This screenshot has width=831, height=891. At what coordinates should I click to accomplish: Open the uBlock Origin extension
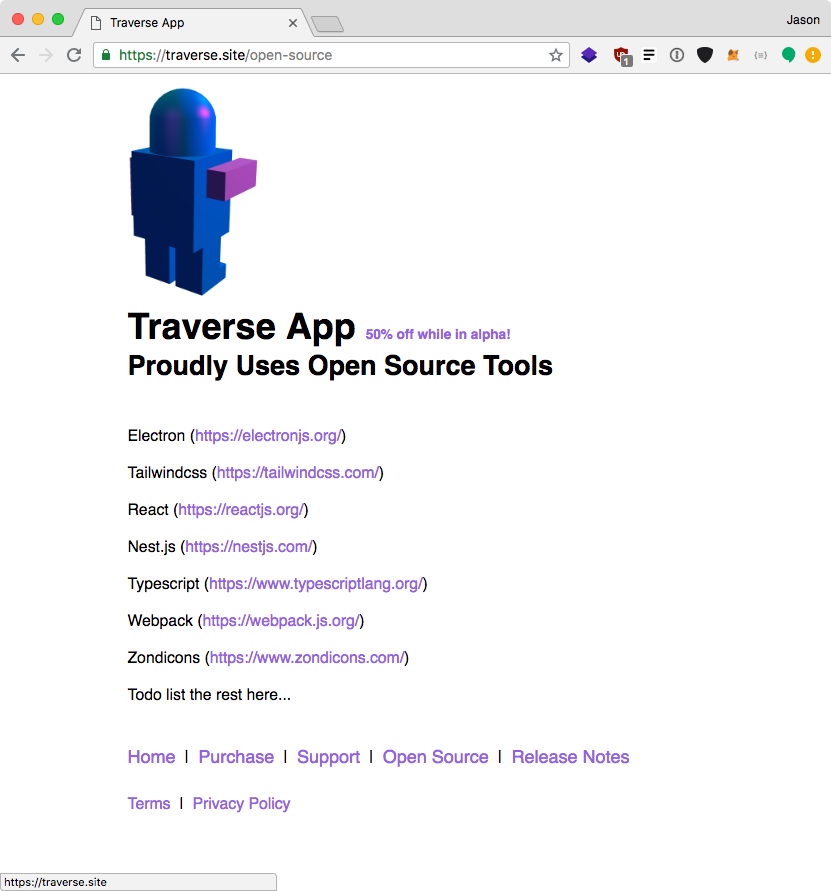point(621,55)
